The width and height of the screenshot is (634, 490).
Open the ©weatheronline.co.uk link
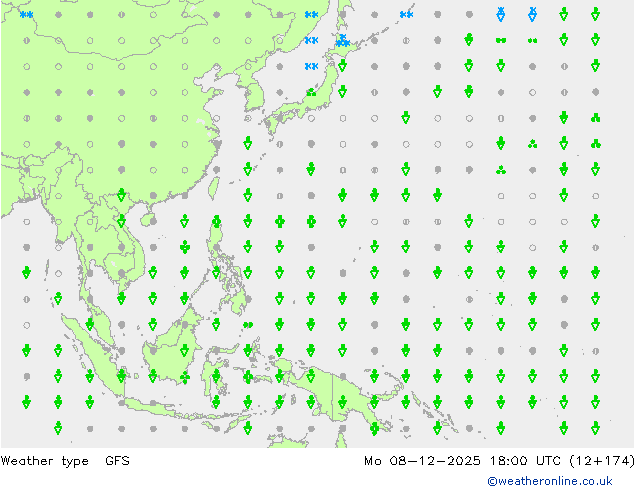click(549, 481)
